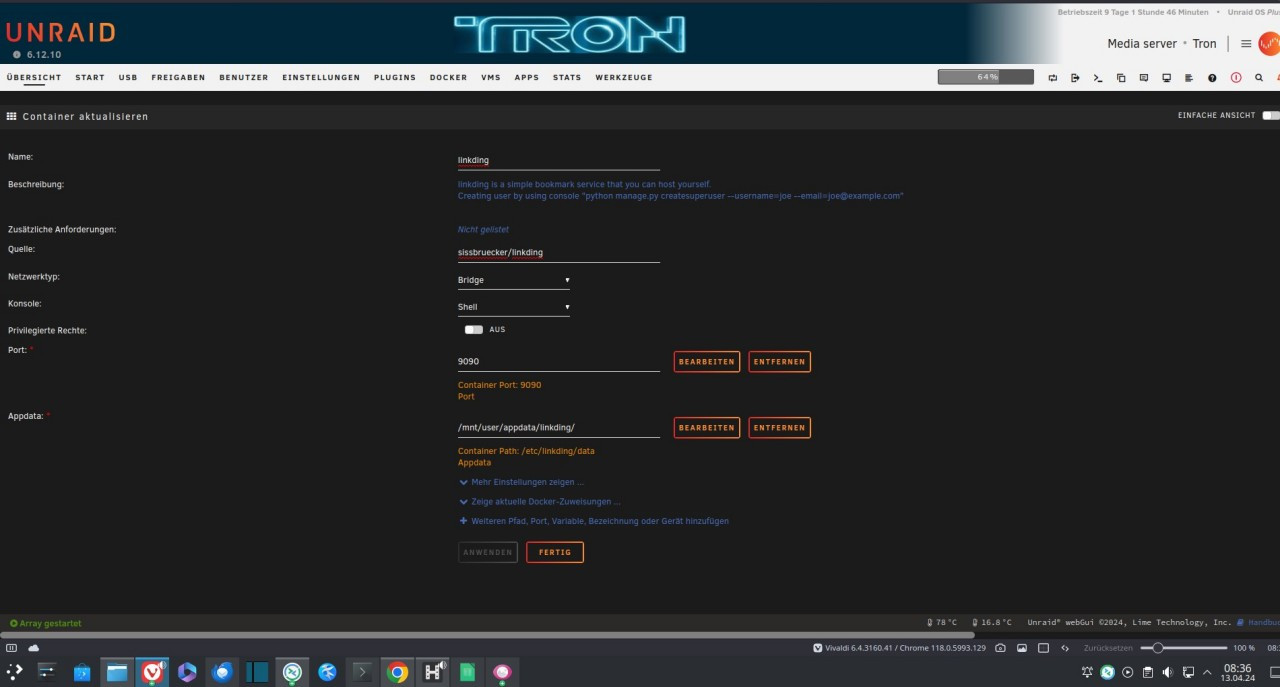
Task: Open the software store bag icon
Action: [x=82, y=672]
